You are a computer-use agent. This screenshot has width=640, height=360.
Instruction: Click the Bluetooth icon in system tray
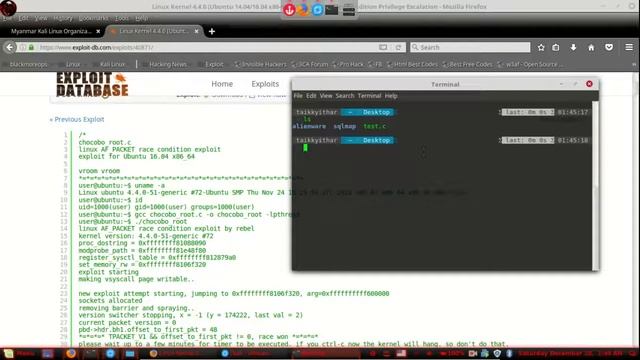tap(509, 353)
